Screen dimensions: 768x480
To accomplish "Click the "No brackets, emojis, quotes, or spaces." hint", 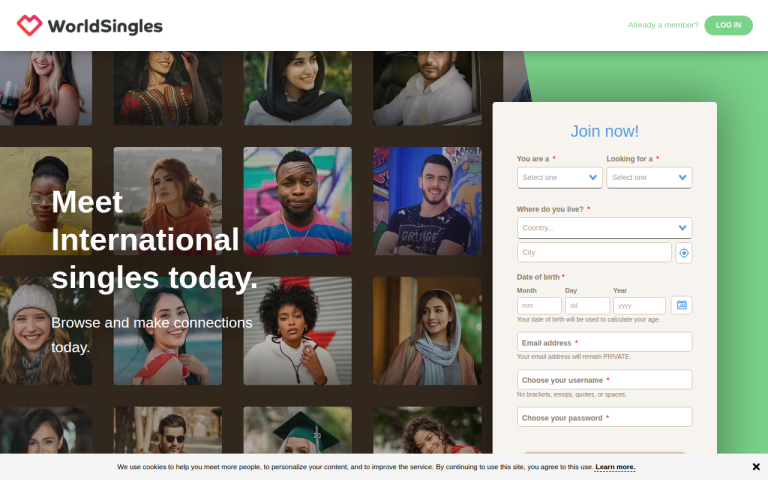I will click(x=572, y=394).
